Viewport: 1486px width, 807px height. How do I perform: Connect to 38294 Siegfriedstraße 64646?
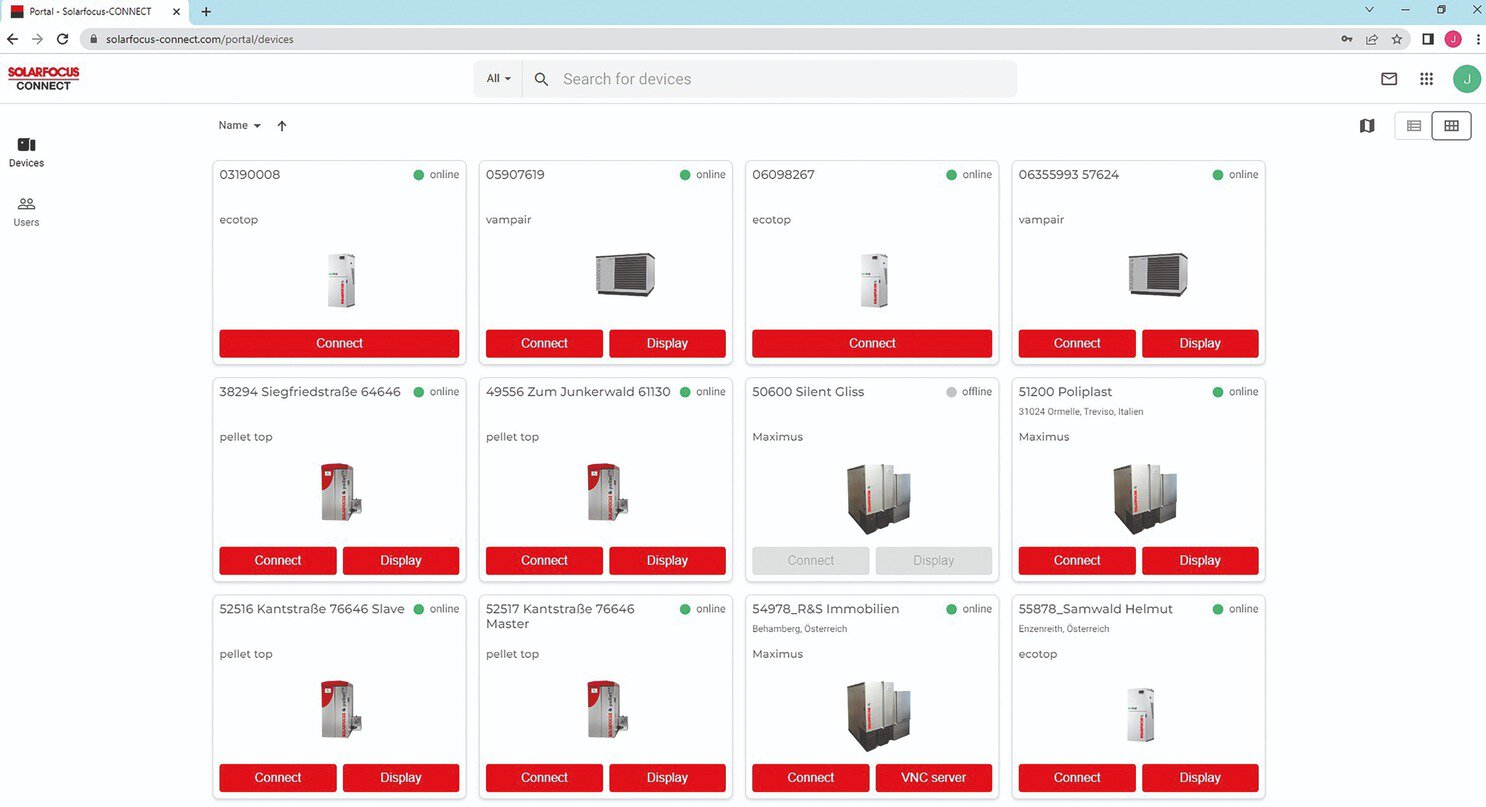(x=278, y=560)
